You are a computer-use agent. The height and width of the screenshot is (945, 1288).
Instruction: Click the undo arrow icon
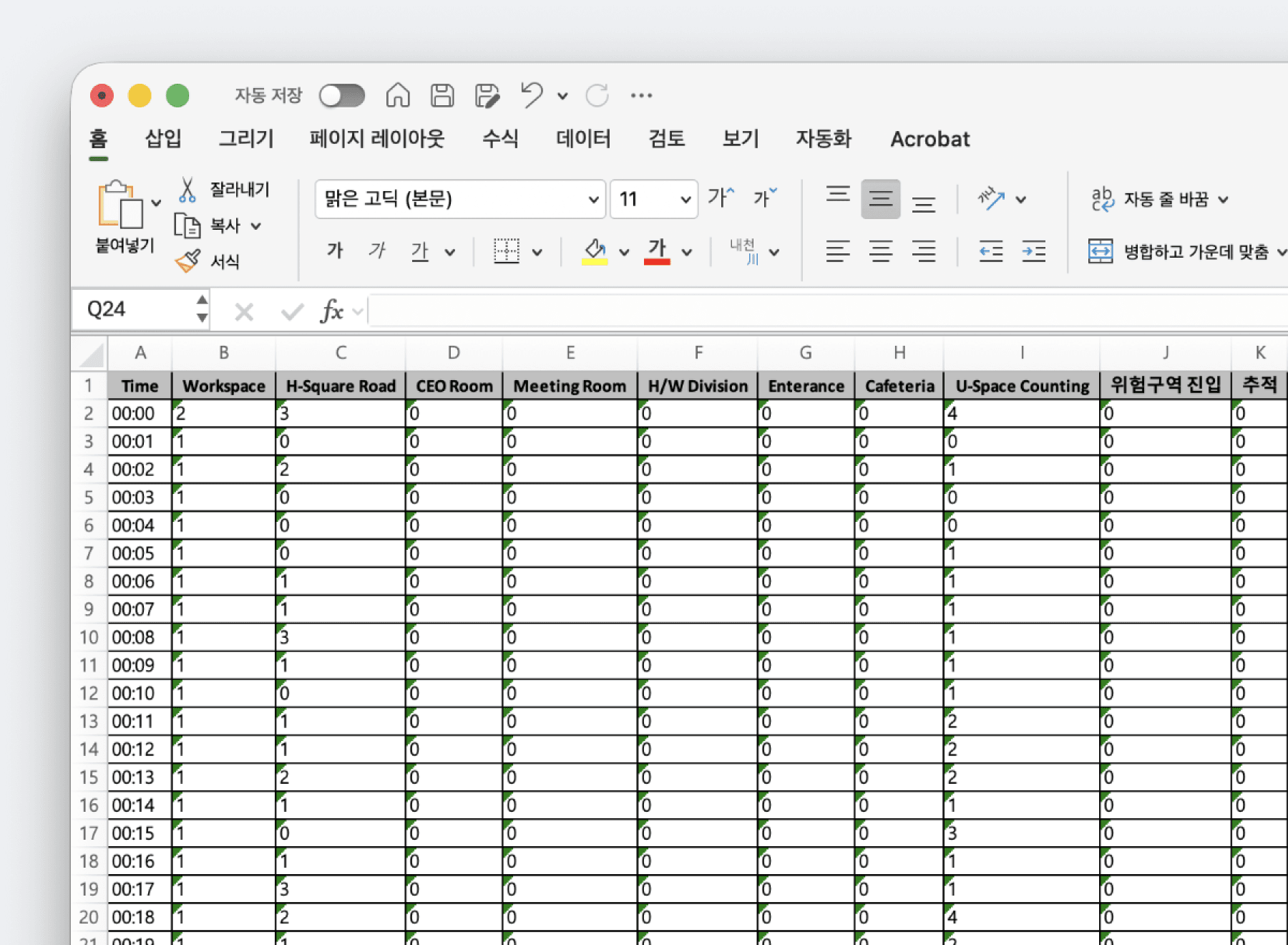[x=530, y=95]
